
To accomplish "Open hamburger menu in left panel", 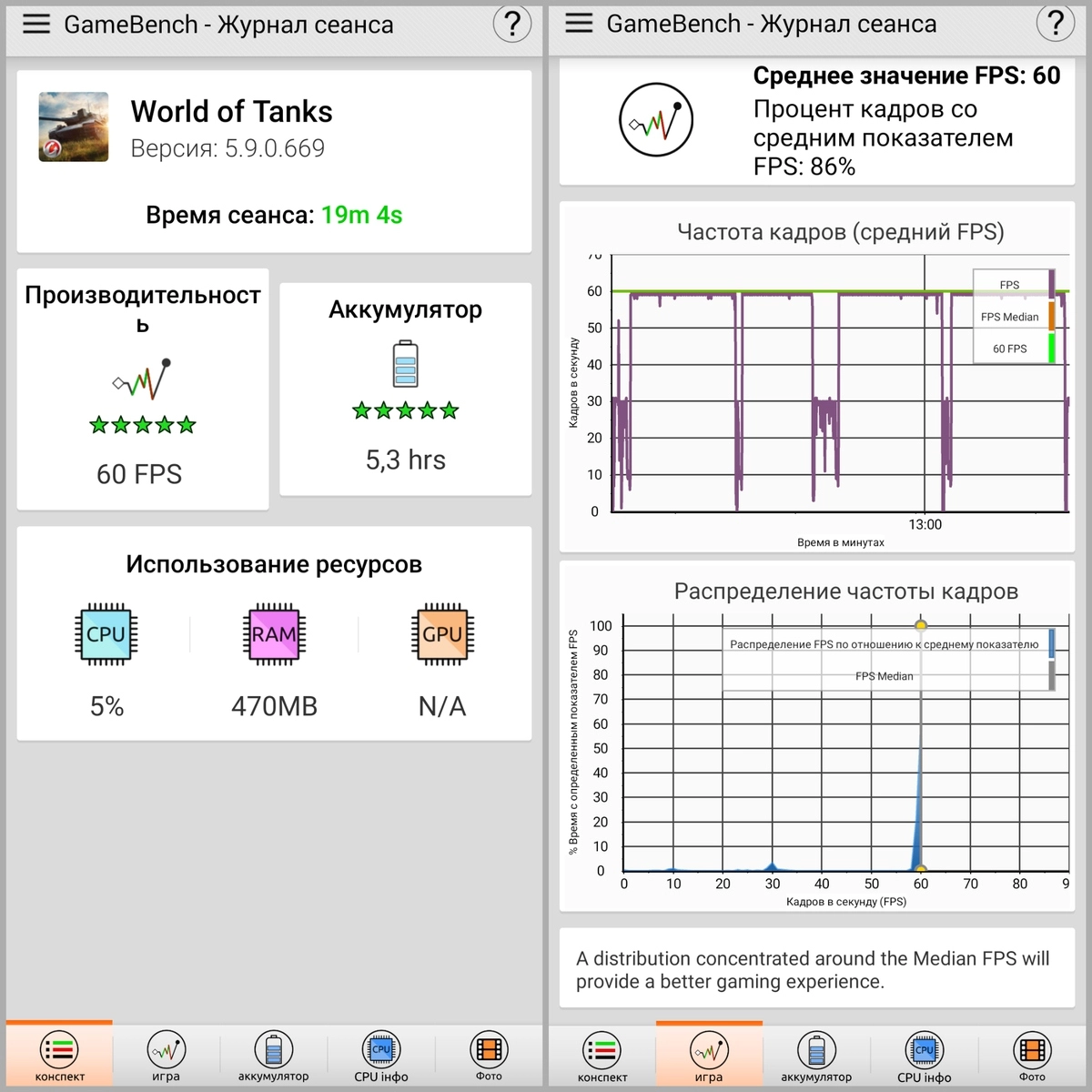I will point(36,25).
